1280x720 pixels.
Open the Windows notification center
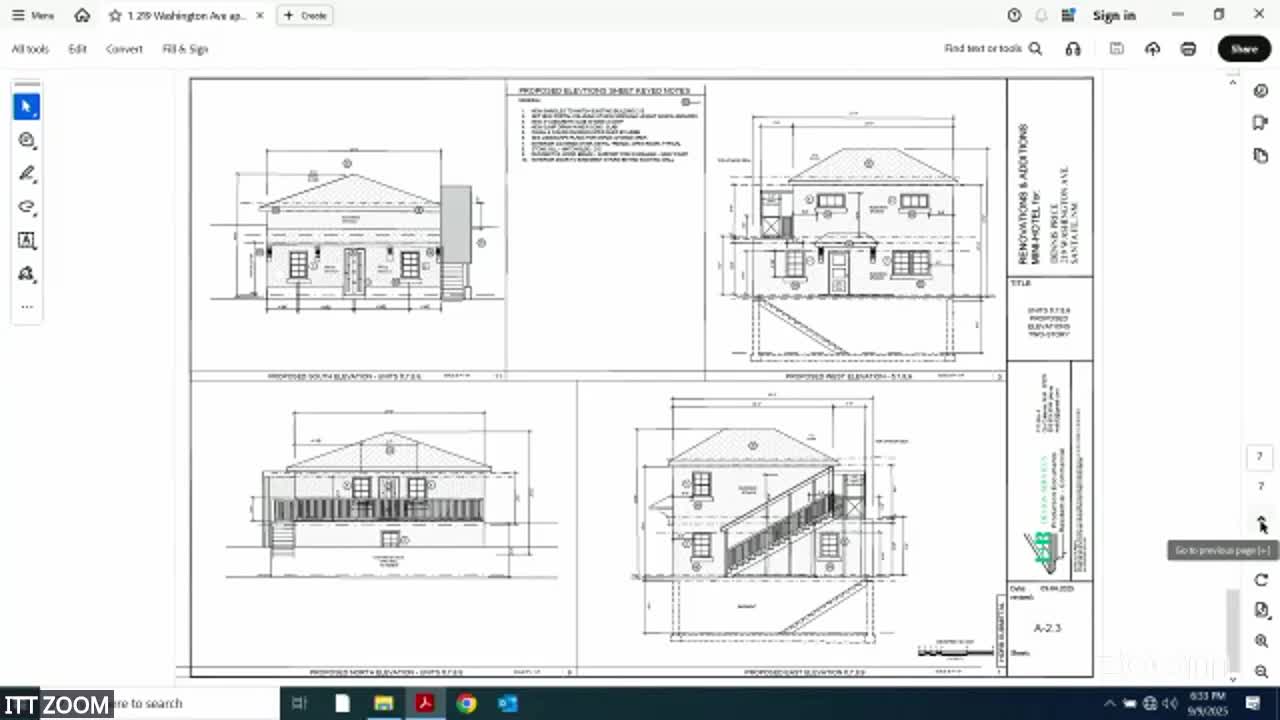[1253, 703]
